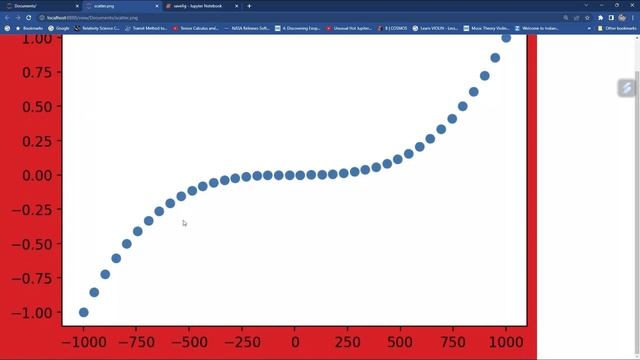Open the apps icon in bookmarks bar
640x360 pixels.
click(x=7, y=28)
